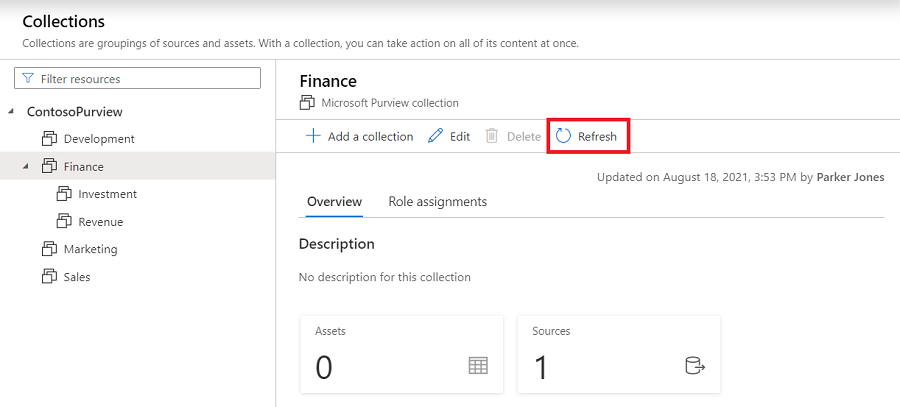Click the Sources database icon
This screenshot has height=407, width=900.
695,366
